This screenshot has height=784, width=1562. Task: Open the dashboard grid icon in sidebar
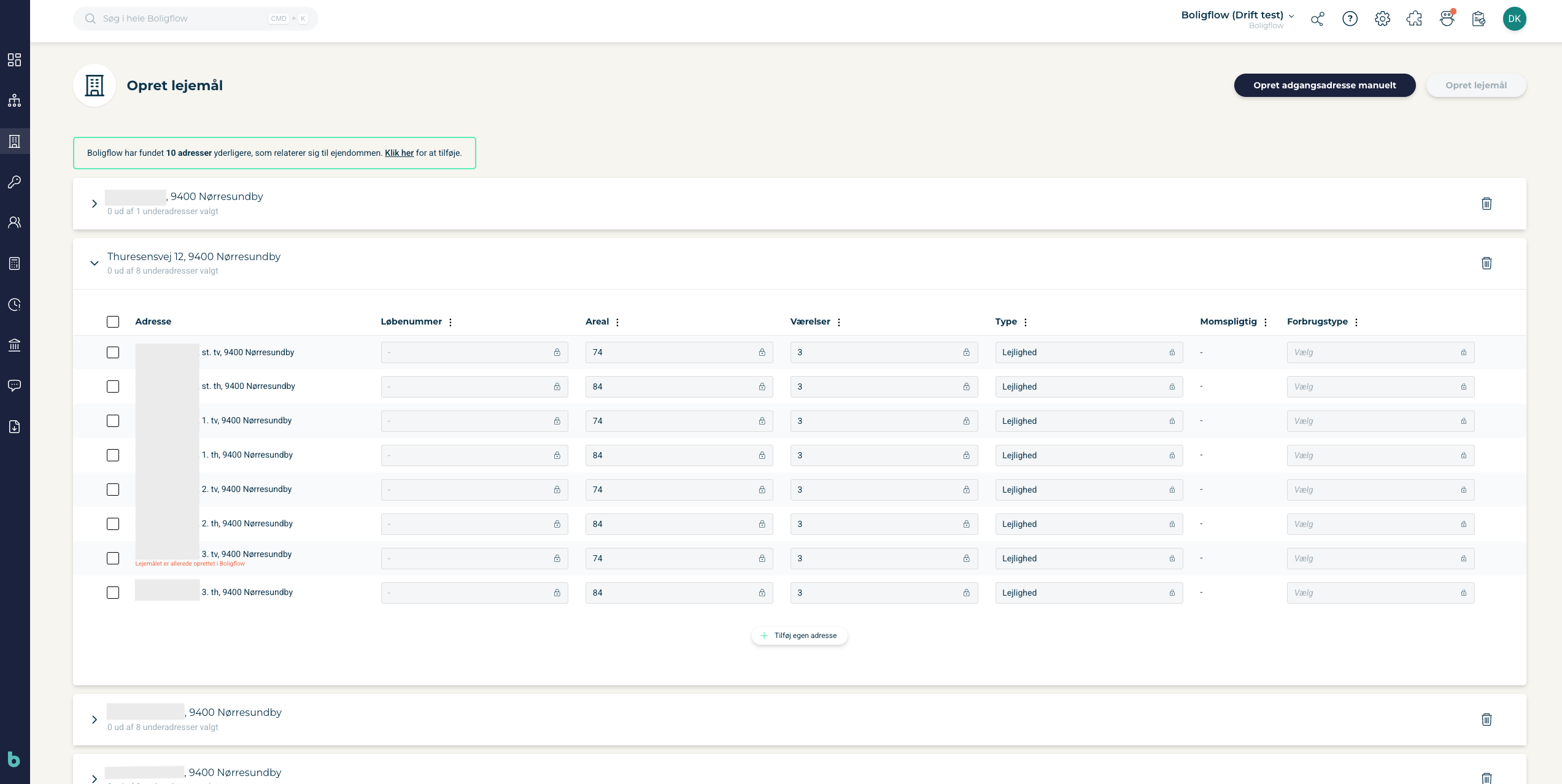15,60
